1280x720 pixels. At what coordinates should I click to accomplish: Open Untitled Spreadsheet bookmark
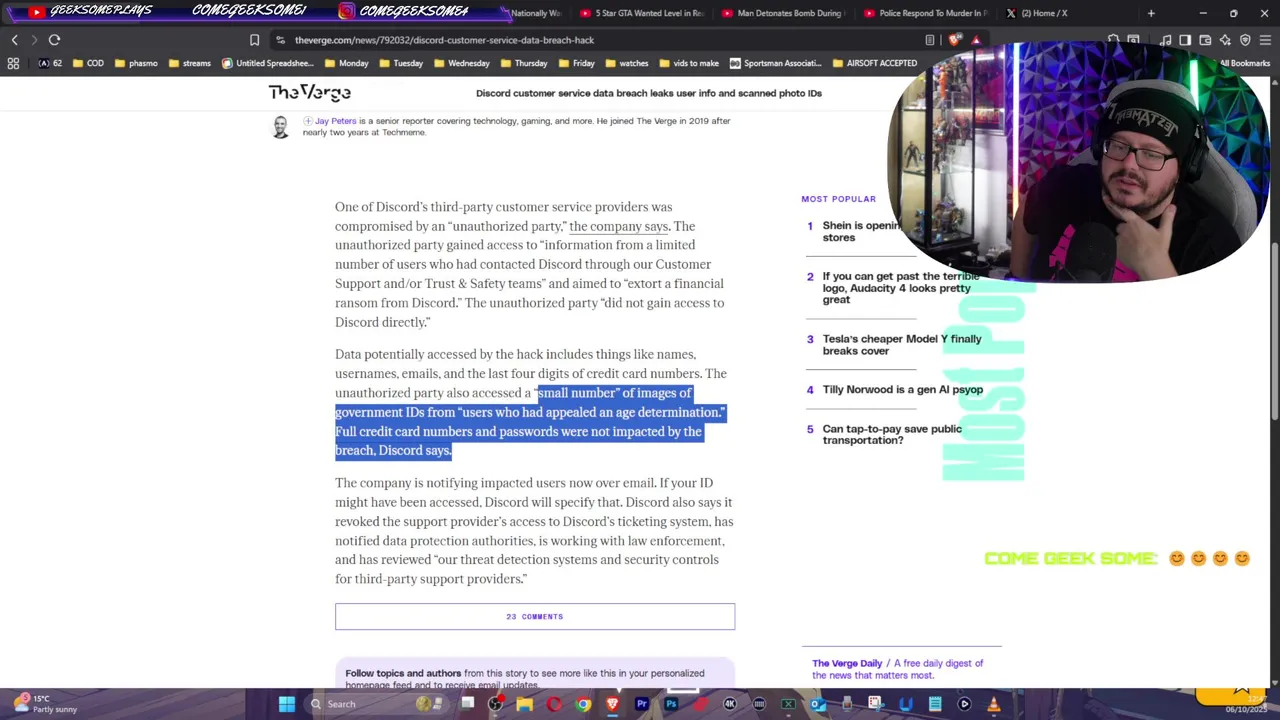tap(267, 63)
